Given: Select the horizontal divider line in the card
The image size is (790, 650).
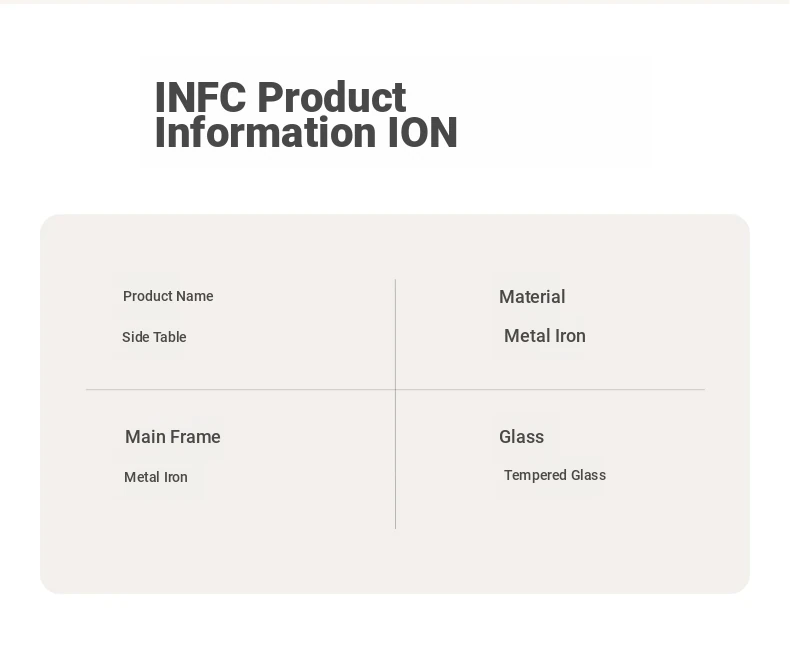Looking at the screenshot, I should point(240,389).
